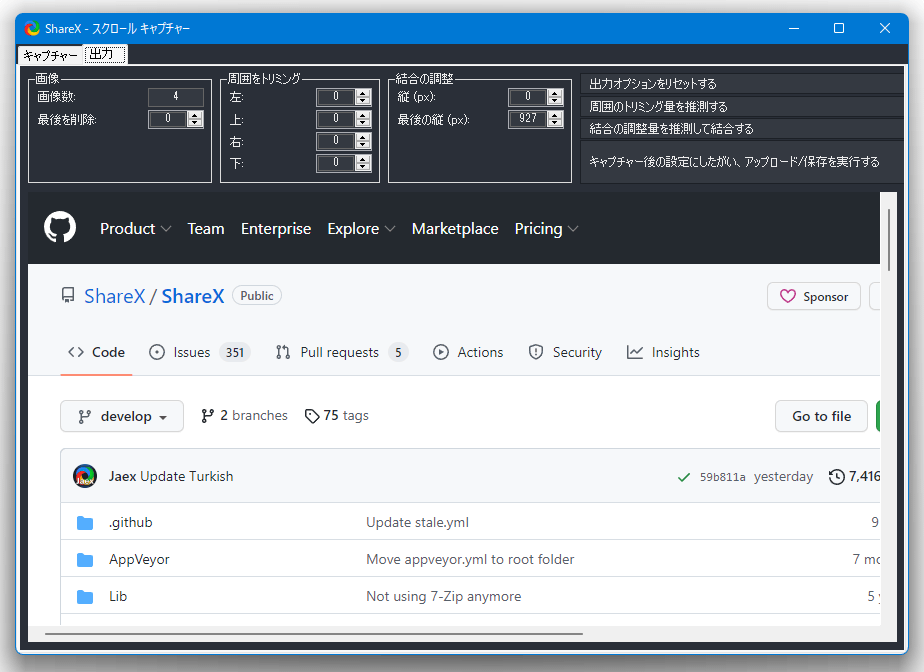The width and height of the screenshot is (924, 672).
Task: Click the 画像数 field showing 4
Action: tap(176, 97)
